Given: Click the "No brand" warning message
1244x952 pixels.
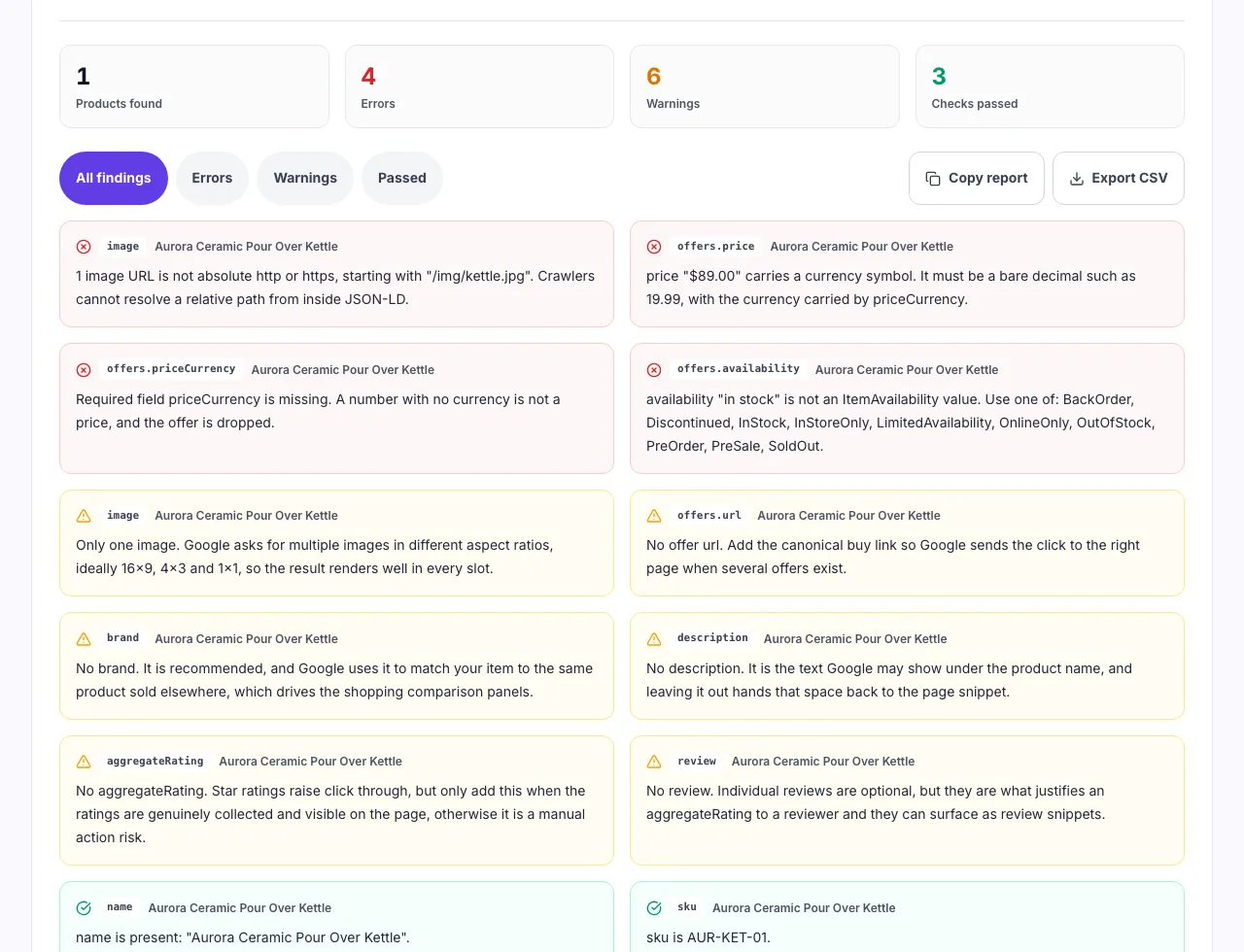Looking at the screenshot, I should [x=334, y=680].
